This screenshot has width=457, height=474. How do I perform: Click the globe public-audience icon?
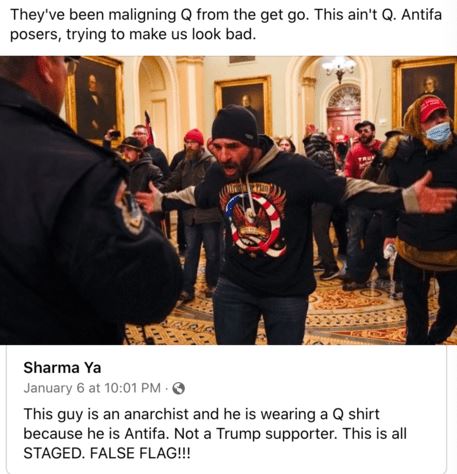[179, 388]
